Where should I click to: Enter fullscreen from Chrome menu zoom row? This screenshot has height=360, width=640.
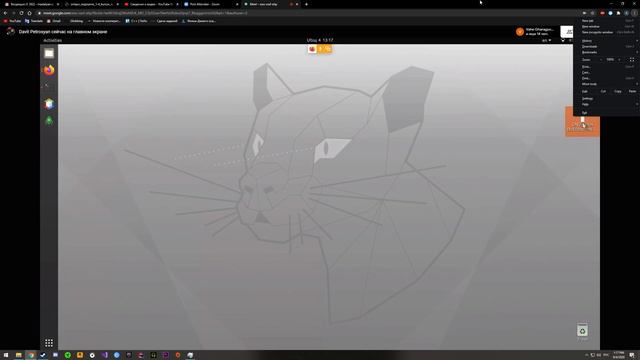(632, 60)
